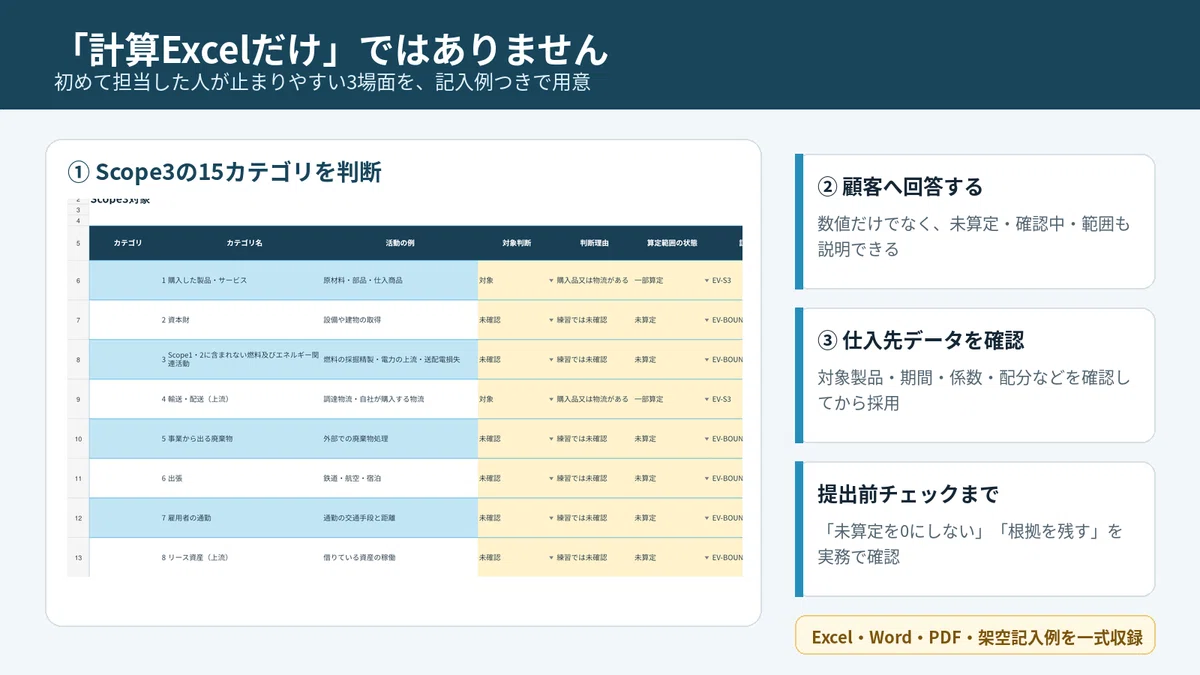The height and width of the screenshot is (675, 1200).
Task: Select the カテゴリ名 column header
Action: click(244, 243)
